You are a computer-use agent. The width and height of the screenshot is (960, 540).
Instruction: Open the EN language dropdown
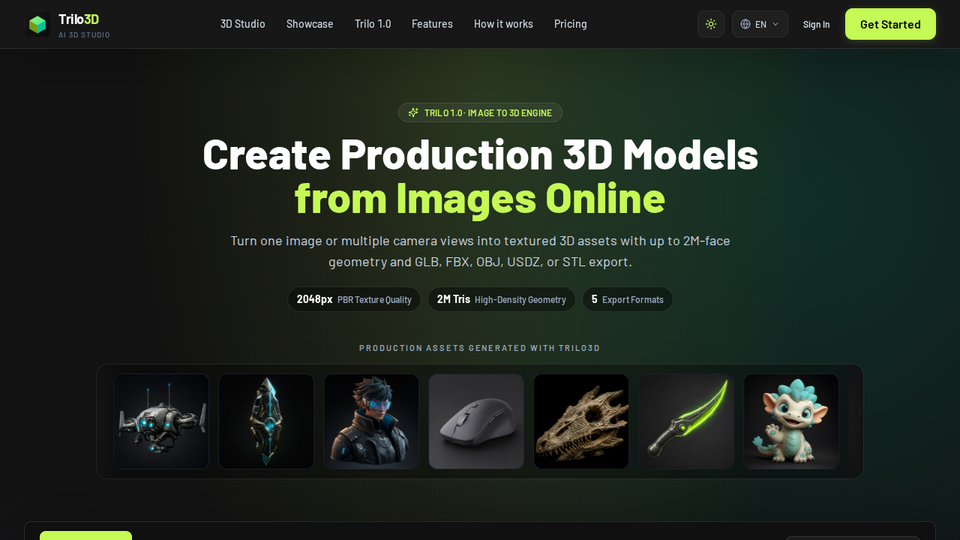click(x=760, y=24)
